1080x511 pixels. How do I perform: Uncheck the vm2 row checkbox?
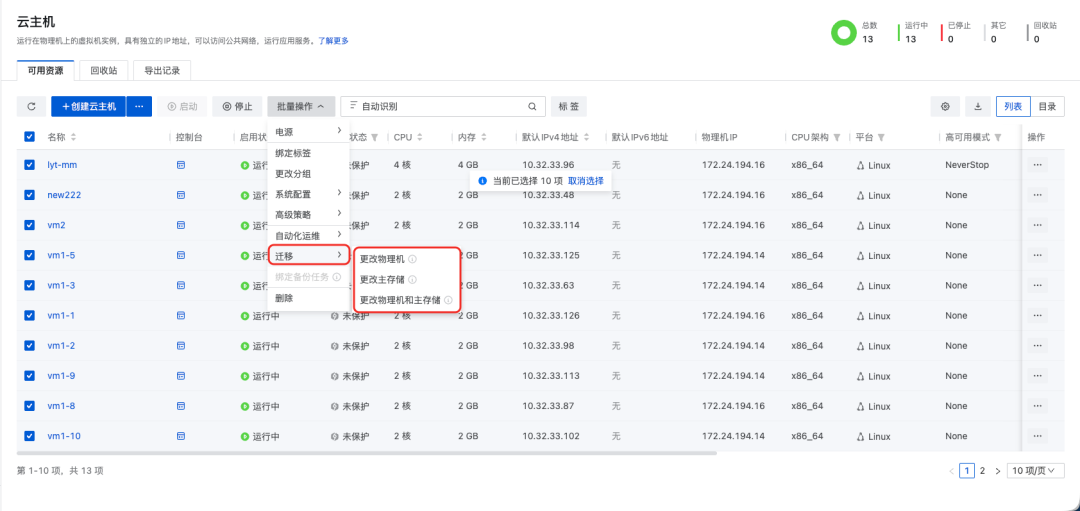pos(30,225)
